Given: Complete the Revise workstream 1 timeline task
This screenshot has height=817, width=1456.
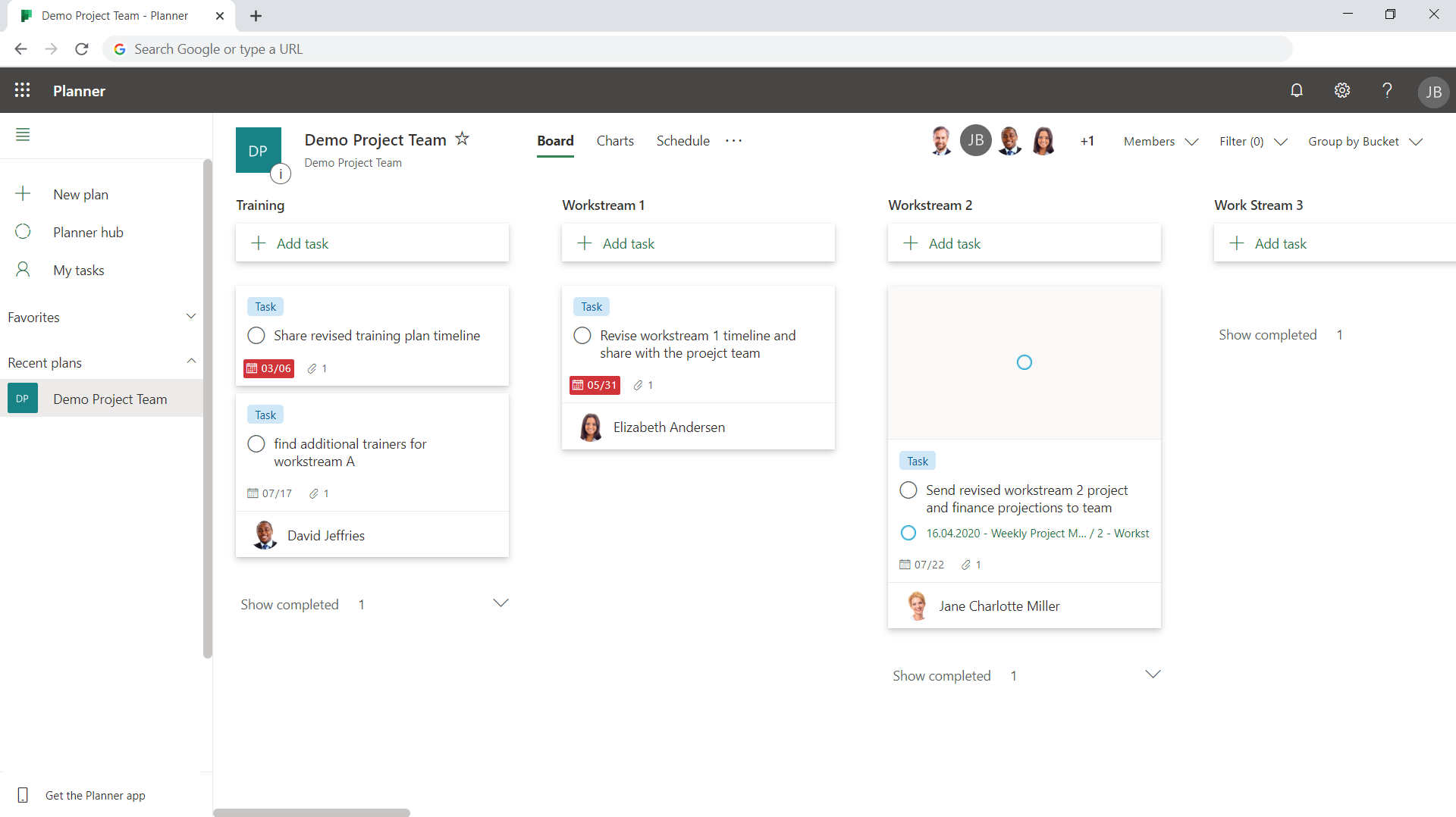Looking at the screenshot, I should (x=582, y=335).
